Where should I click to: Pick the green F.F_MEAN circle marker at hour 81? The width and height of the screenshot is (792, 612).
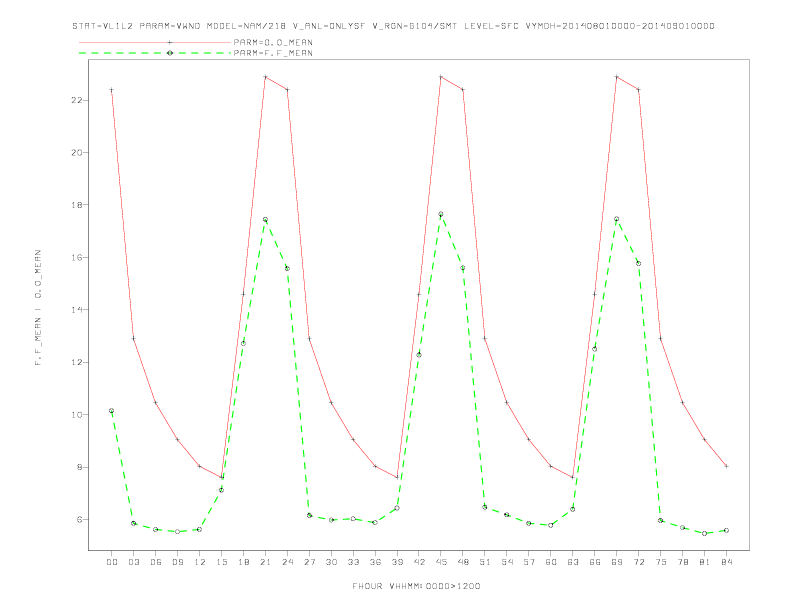pyautogui.click(x=705, y=533)
